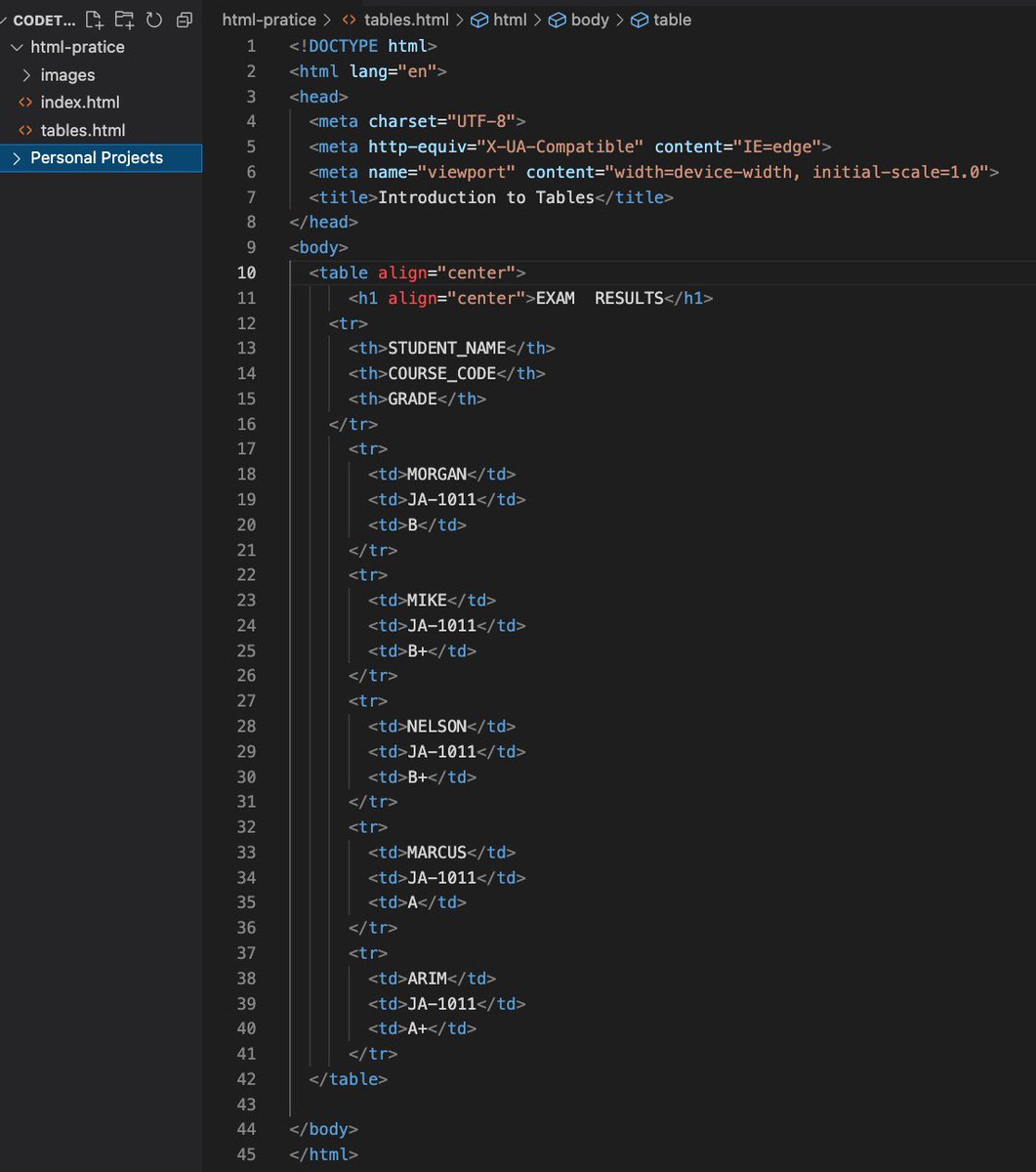The image size is (1036, 1172).
Task: Click the "X-UA-Compatible" attribute value
Action: (x=559, y=146)
